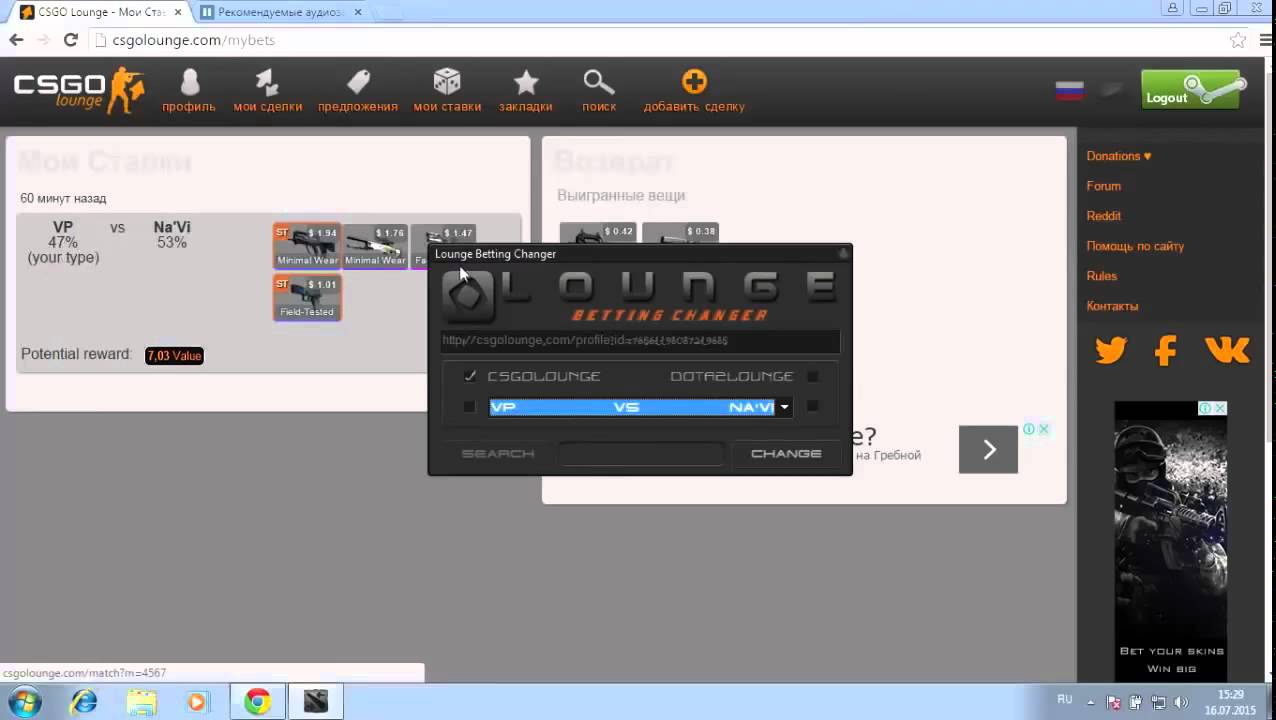Screen dimensions: 1276x720
Task: Click the profile URL field in changer
Action: [x=640, y=341]
